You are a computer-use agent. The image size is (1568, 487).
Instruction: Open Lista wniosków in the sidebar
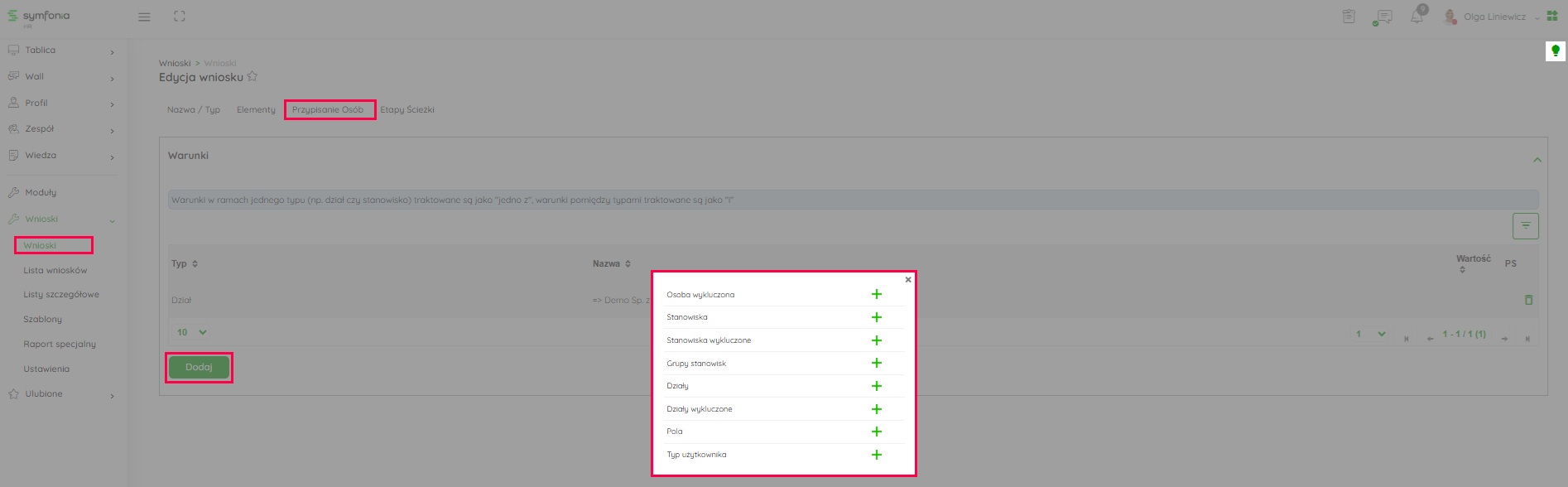click(x=55, y=270)
